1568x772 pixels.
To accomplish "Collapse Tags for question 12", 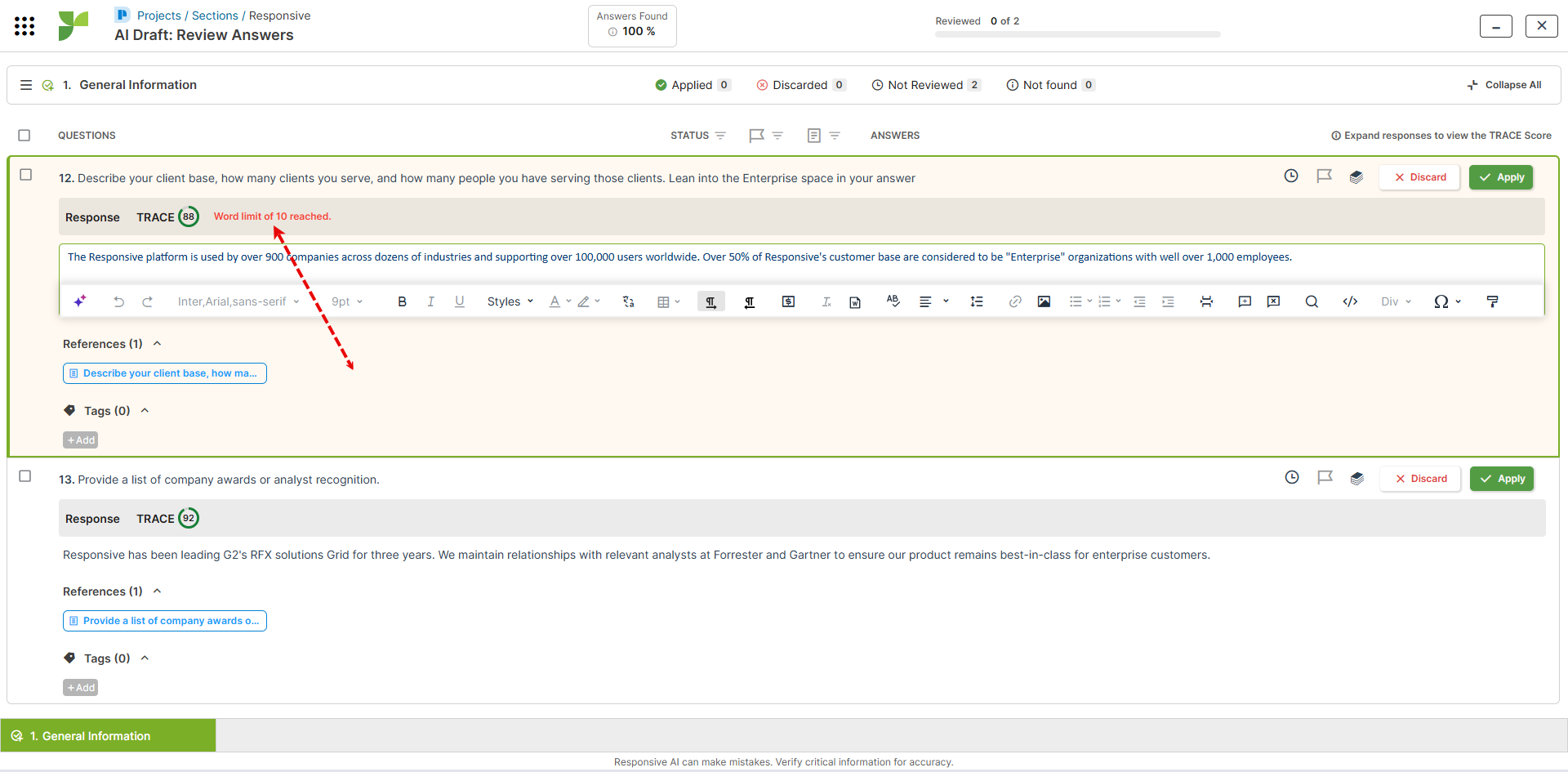I will pyautogui.click(x=145, y=411).
